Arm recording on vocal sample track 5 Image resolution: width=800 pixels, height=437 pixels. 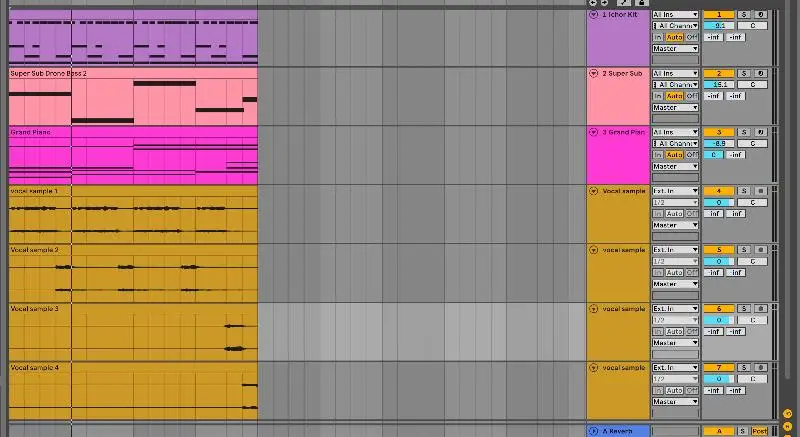pos(761,250)
